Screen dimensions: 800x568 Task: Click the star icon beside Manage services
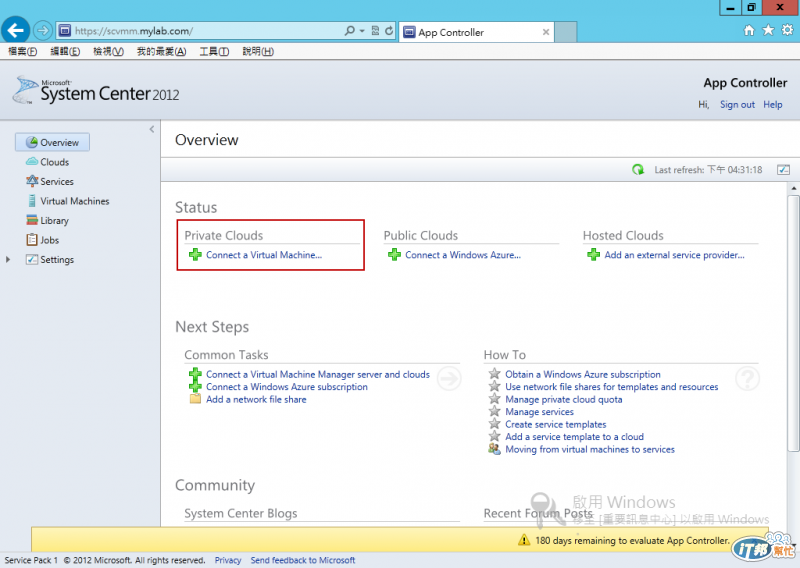pos(494,411)
